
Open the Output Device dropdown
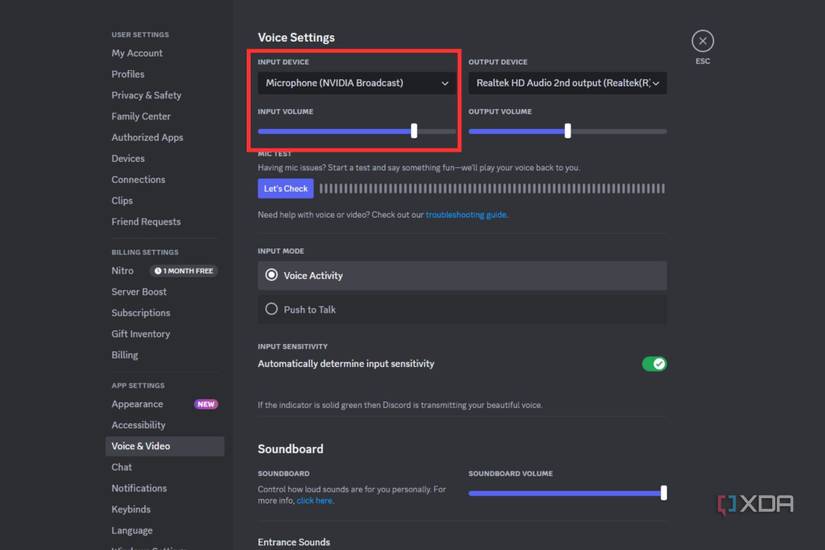point(567,83)
